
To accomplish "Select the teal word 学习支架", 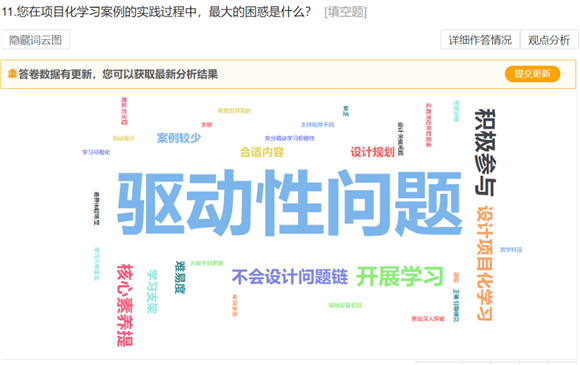I will click(x=152, y=291).
